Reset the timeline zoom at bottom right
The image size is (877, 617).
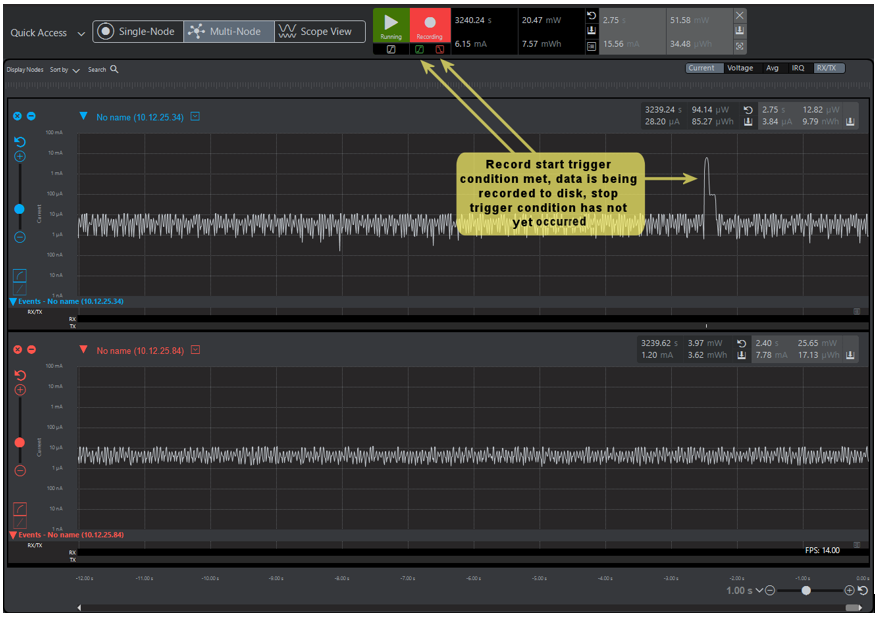click(862, 591)
